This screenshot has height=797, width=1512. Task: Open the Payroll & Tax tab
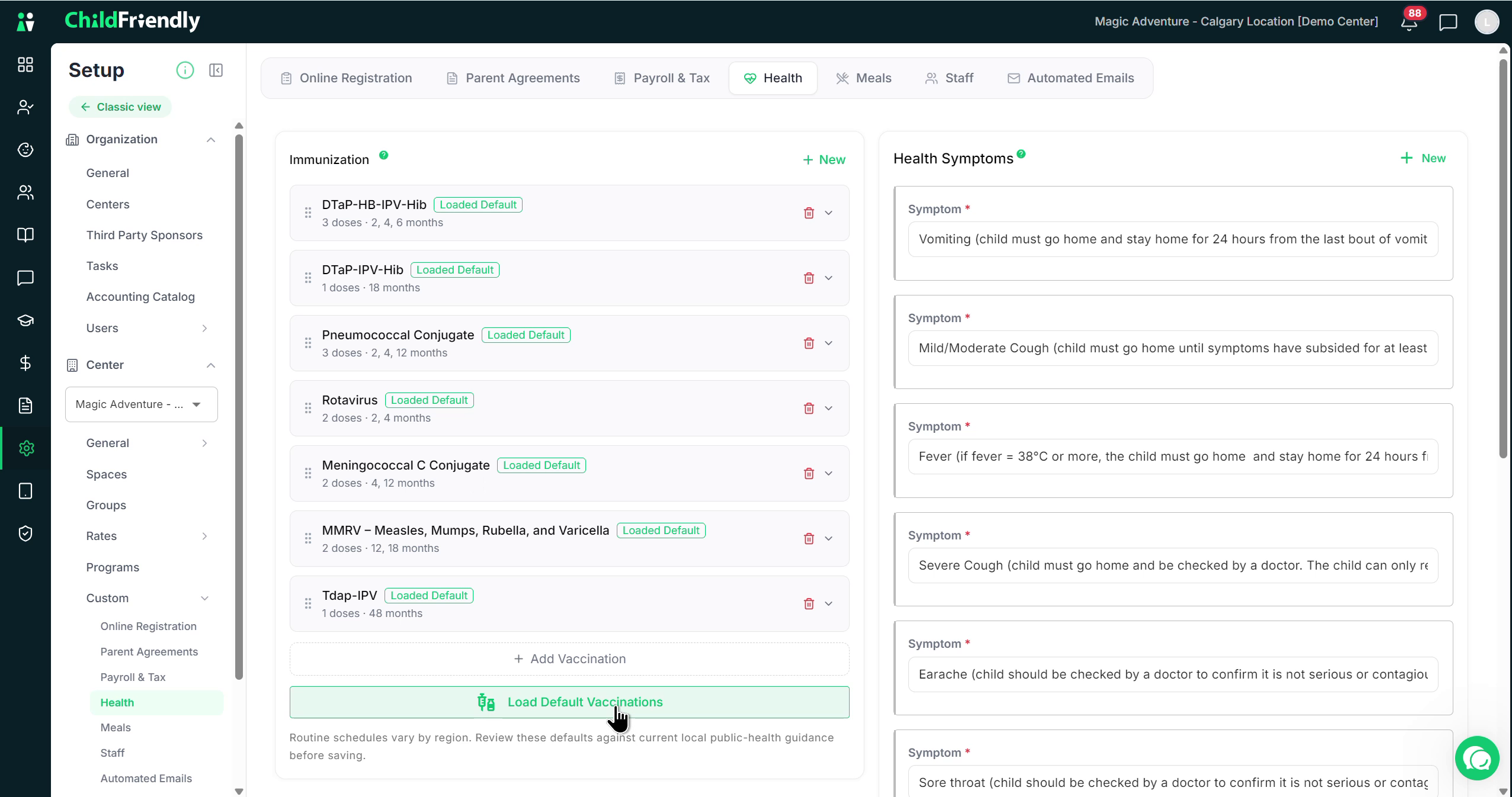662,78
